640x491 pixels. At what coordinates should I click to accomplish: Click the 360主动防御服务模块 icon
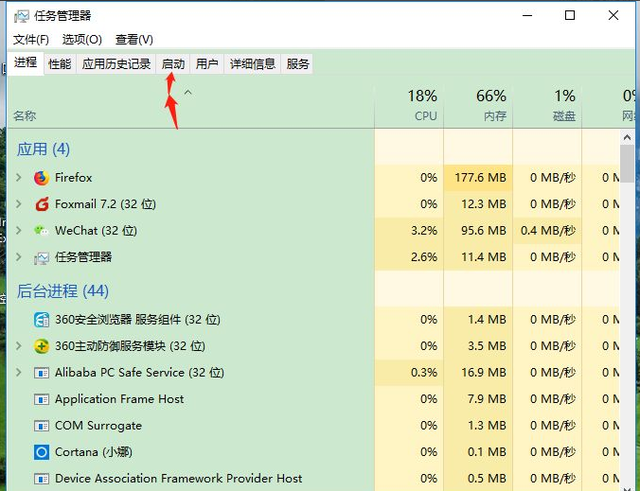coord(41,346)
